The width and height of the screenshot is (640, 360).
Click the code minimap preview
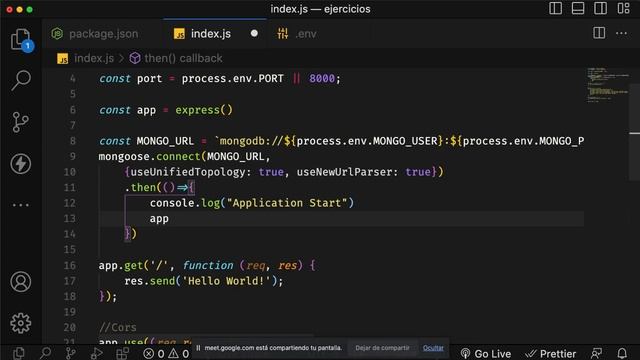[x=607, y=86]
